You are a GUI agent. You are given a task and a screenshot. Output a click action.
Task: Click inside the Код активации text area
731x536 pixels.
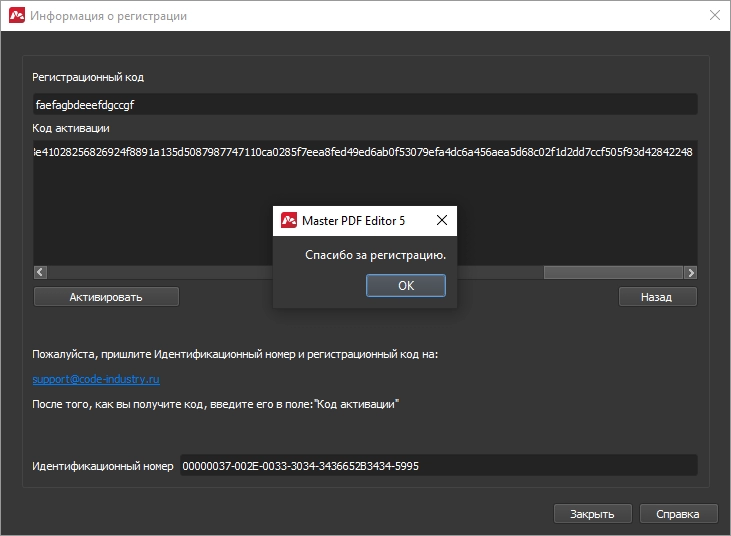coord(365,203)
